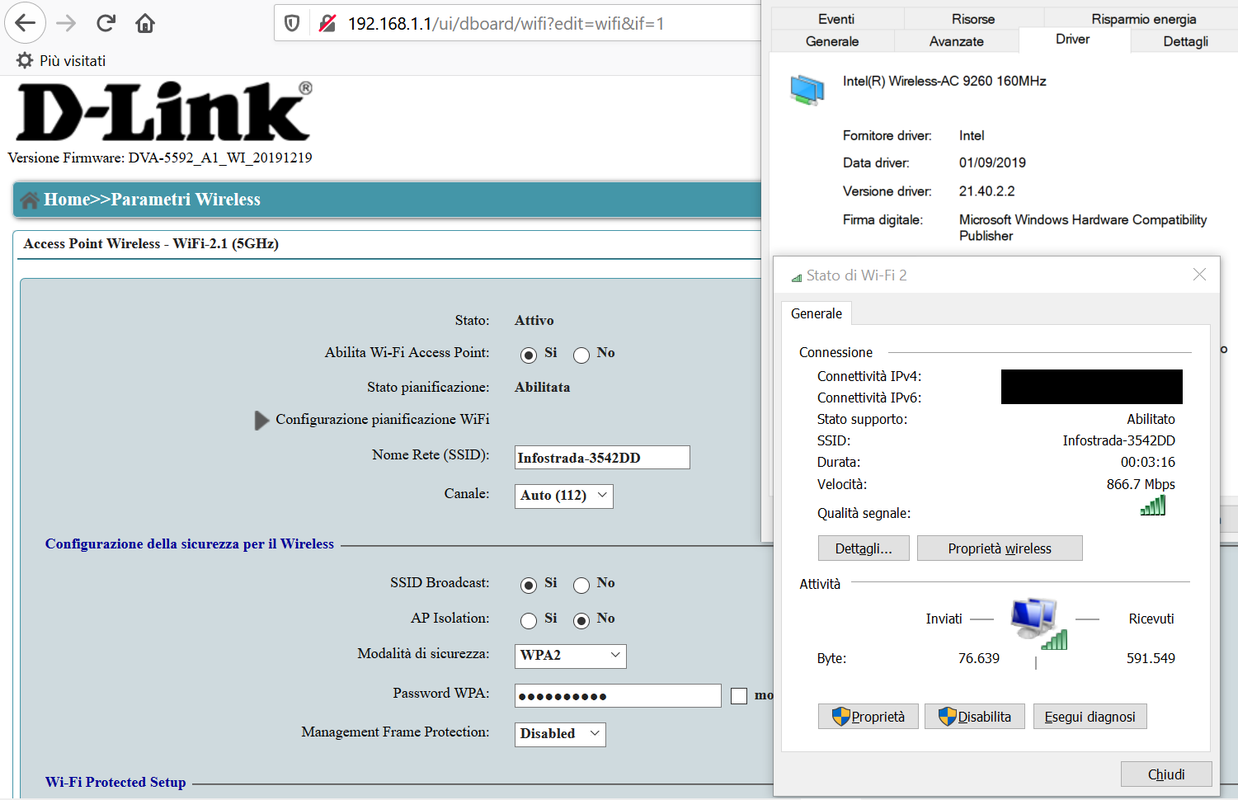Go back with browser back arrow

click(25, 22)
